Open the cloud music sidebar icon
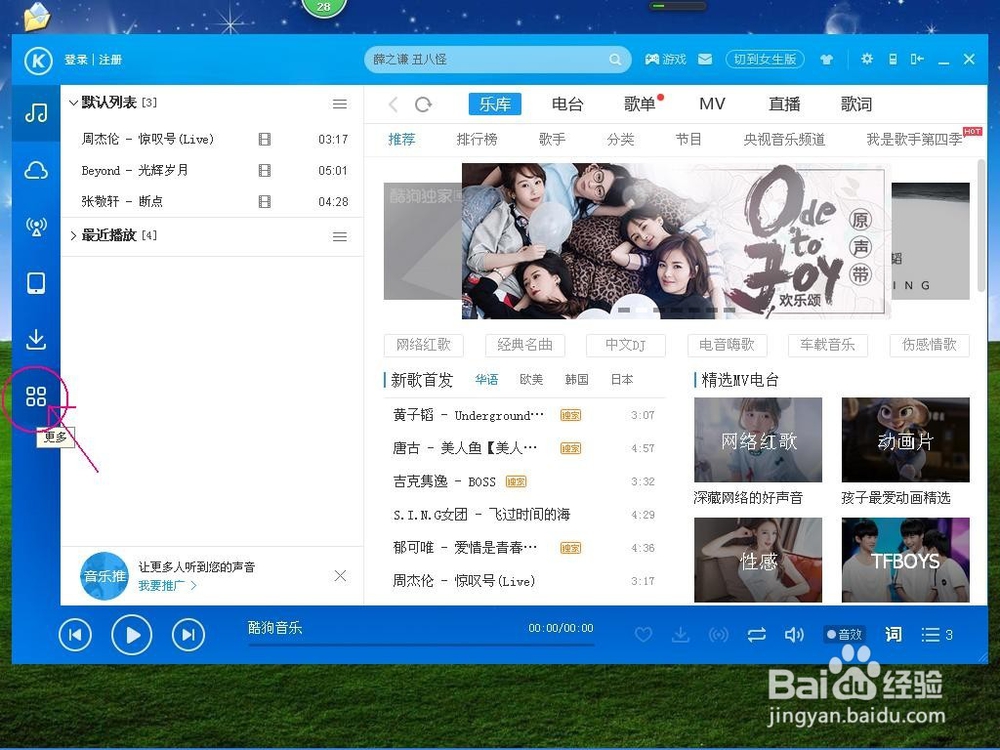Screen dimensions: 1000x750 tap(36, 170)
